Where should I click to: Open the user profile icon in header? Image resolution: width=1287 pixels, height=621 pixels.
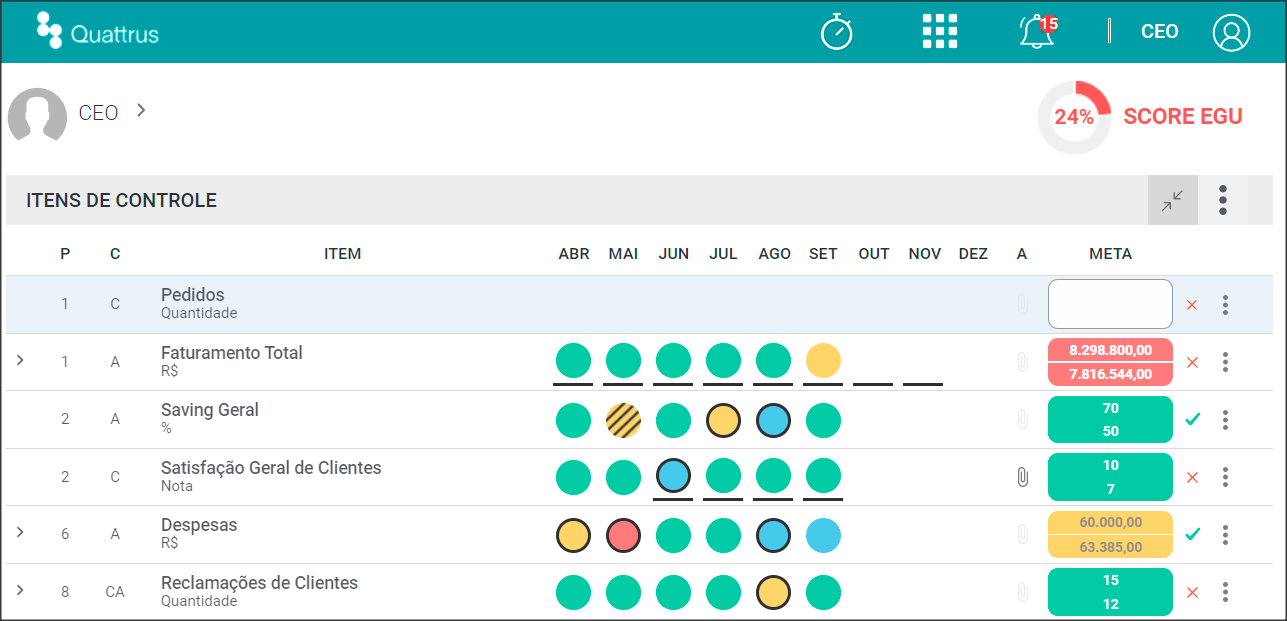coord(1231,32)
